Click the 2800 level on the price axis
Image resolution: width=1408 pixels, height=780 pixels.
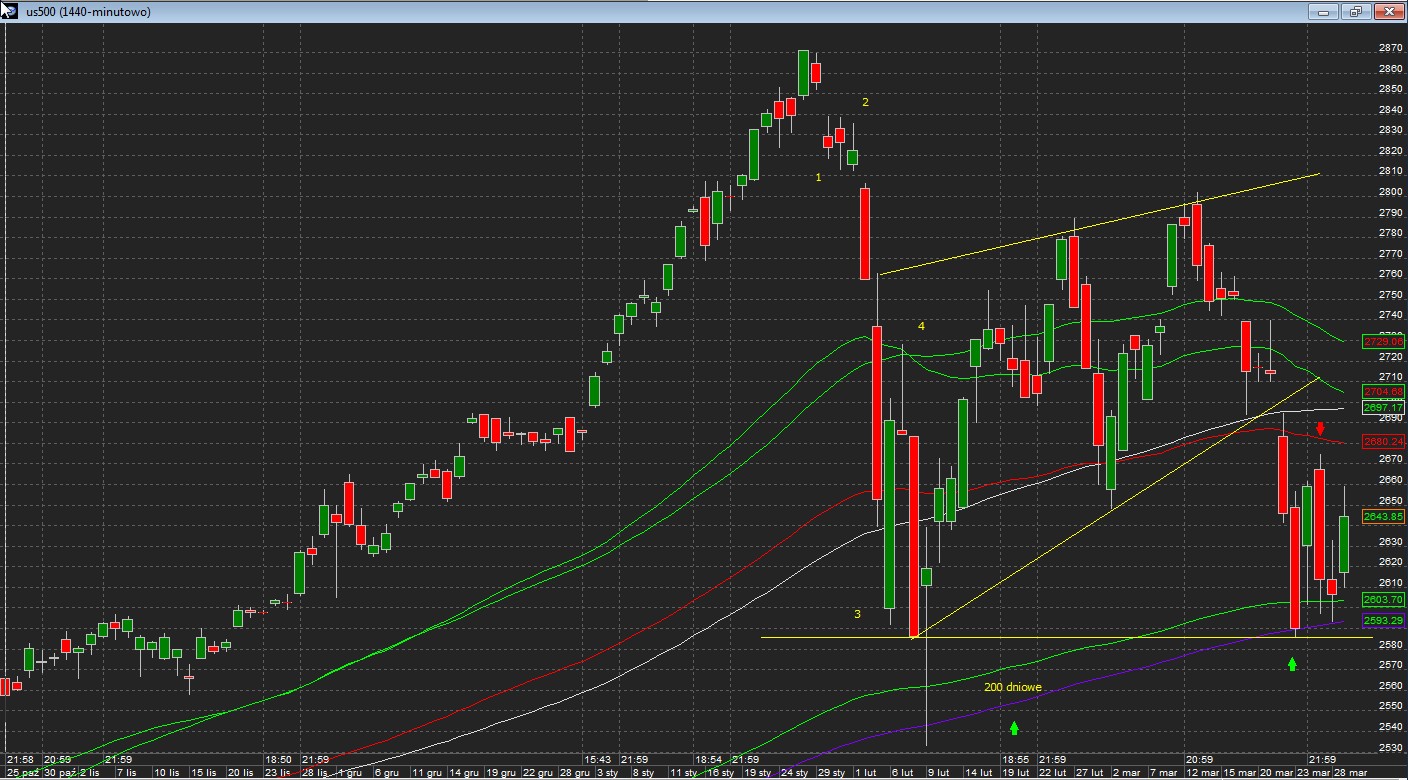coord(1389,192)
